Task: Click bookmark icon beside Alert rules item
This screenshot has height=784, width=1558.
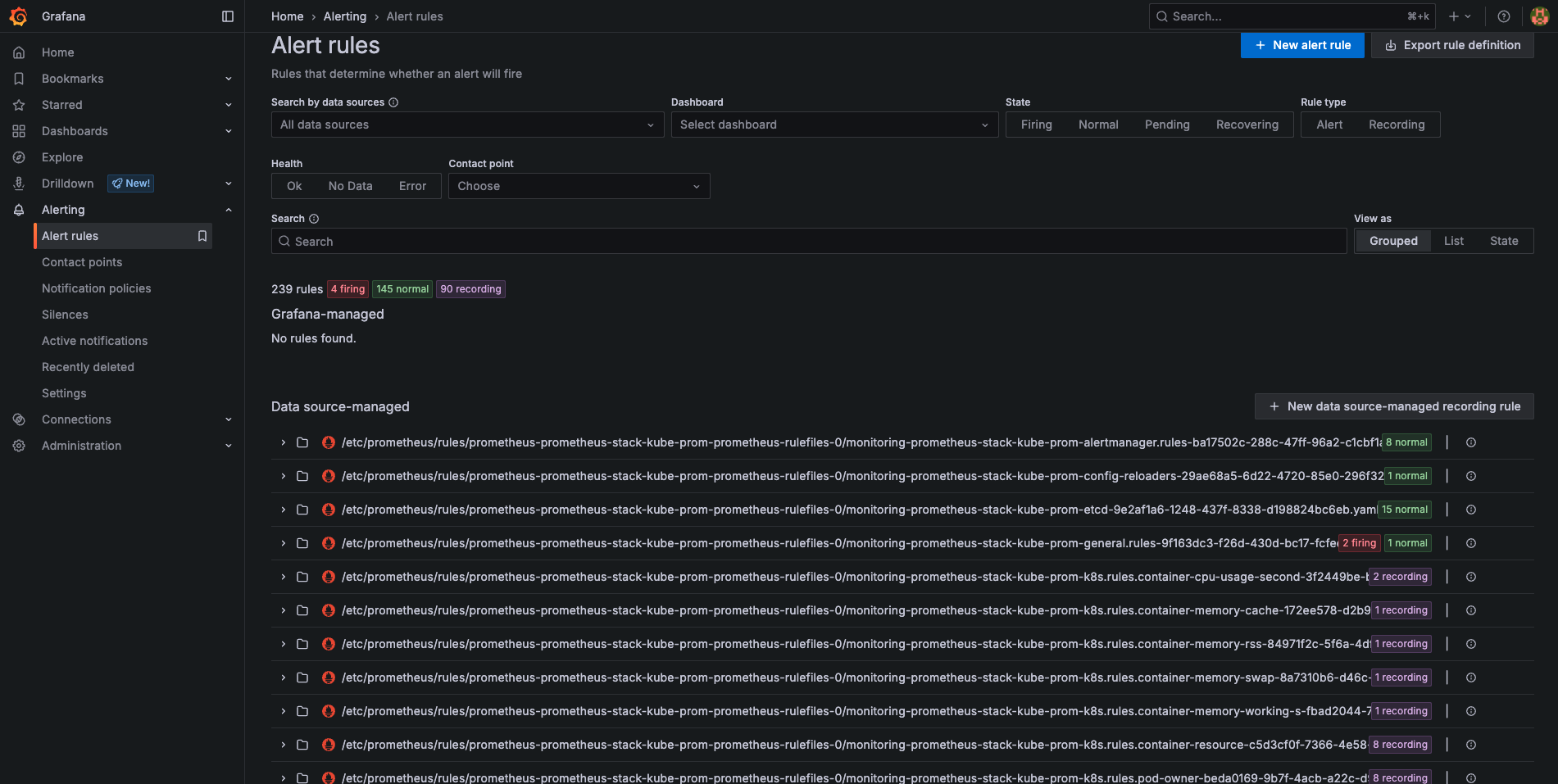Action: [x=202, y=236]
